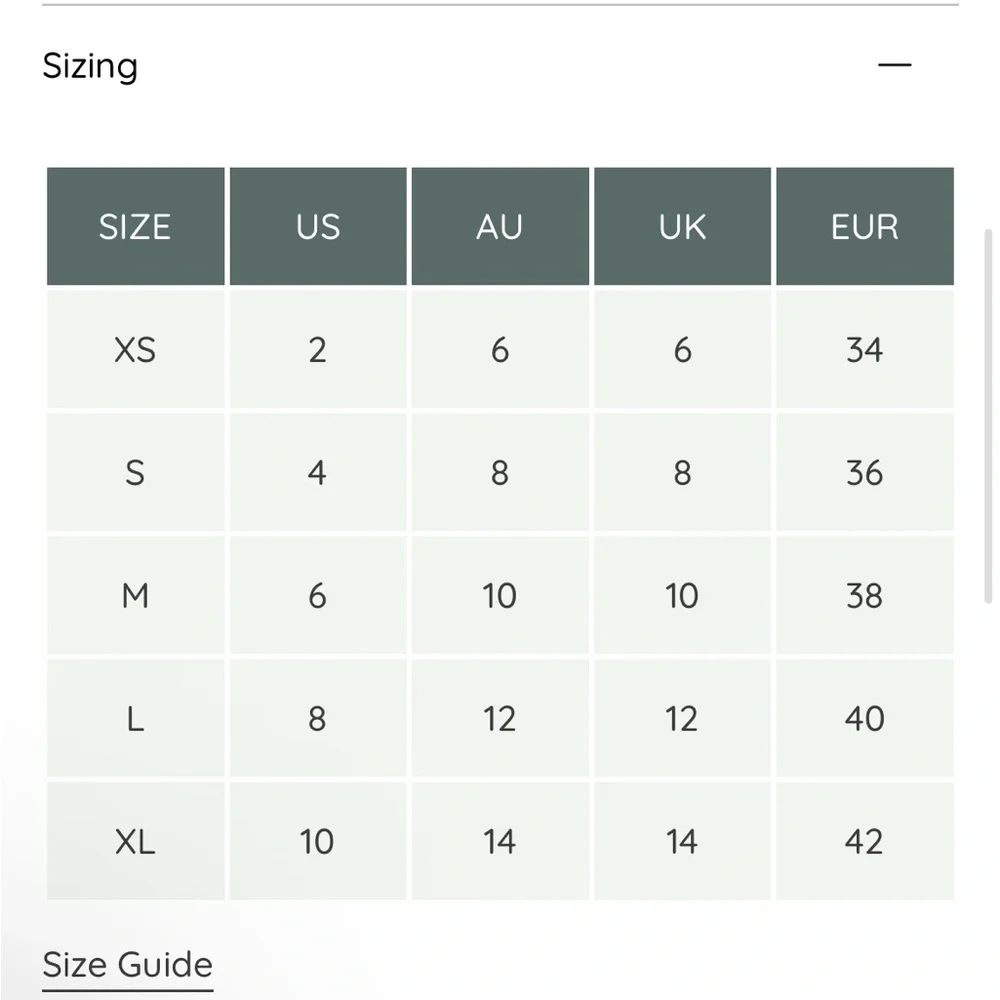Click UK size 14 in XL row

[x=682, y=842]
